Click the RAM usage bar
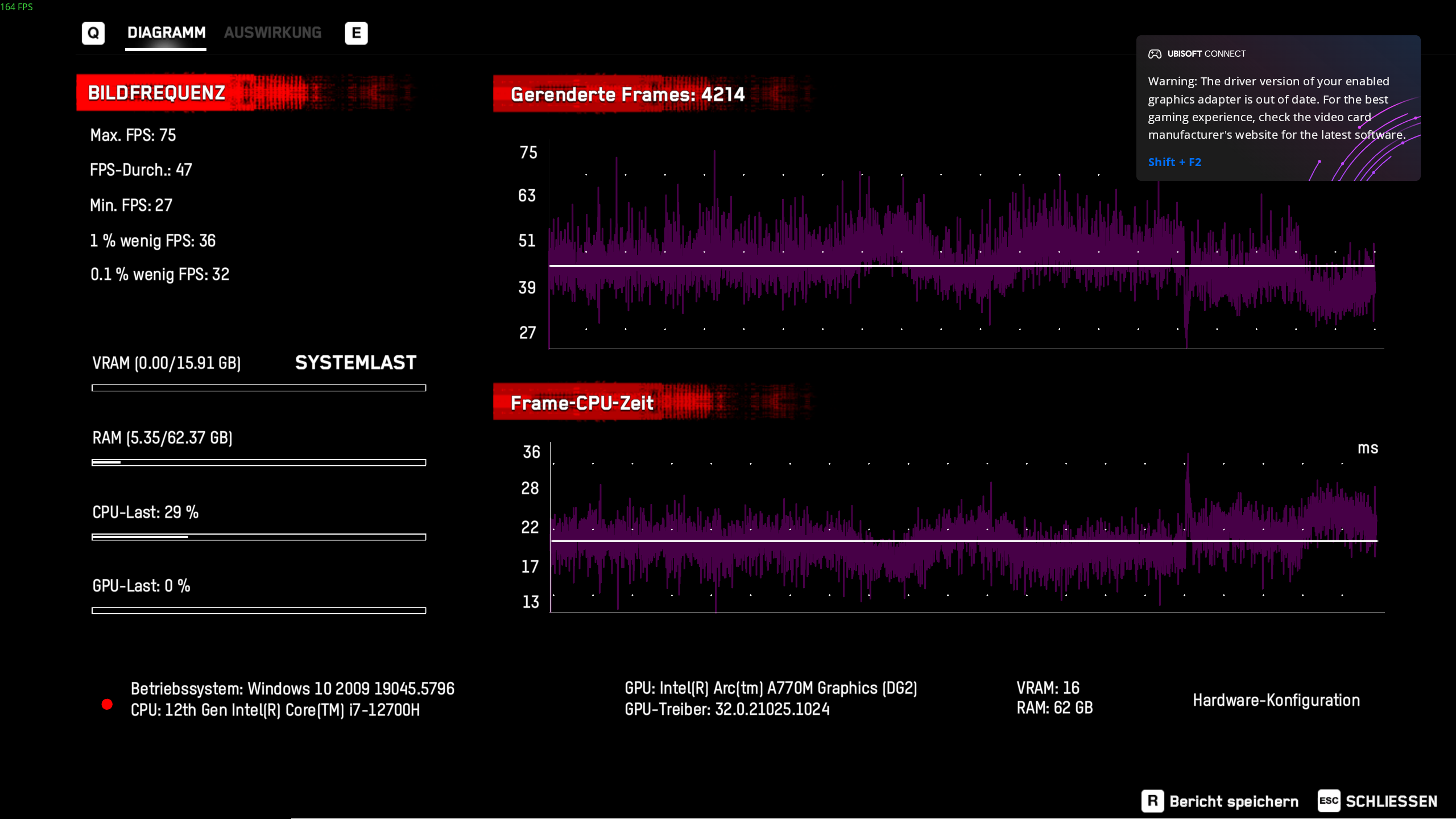The width and height of the screenshot is (1456, 819). pos(259,462)
